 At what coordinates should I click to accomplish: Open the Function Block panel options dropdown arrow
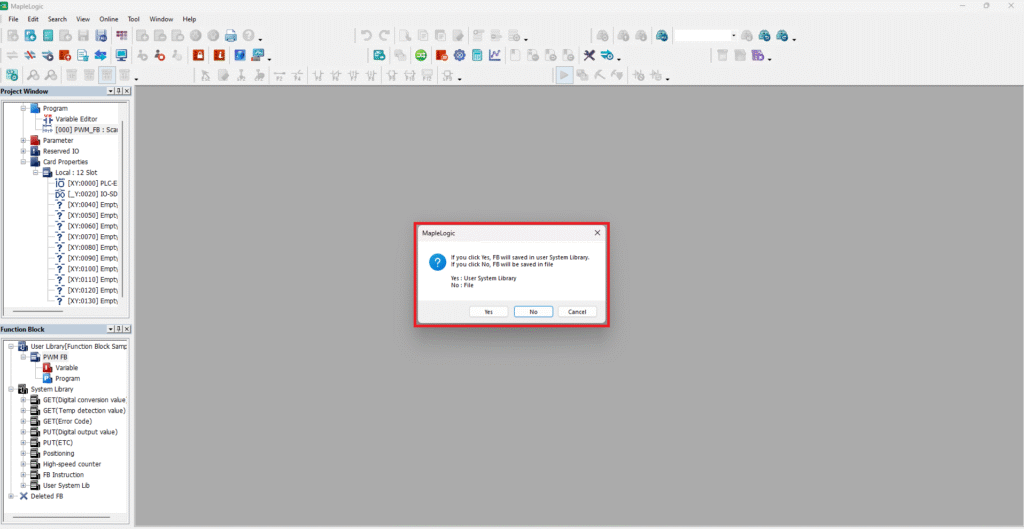[x=110, y=329]
